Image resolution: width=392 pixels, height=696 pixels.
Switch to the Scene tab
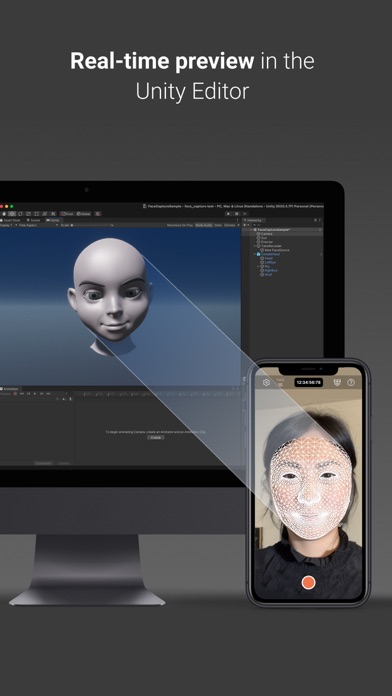(33, 220)
